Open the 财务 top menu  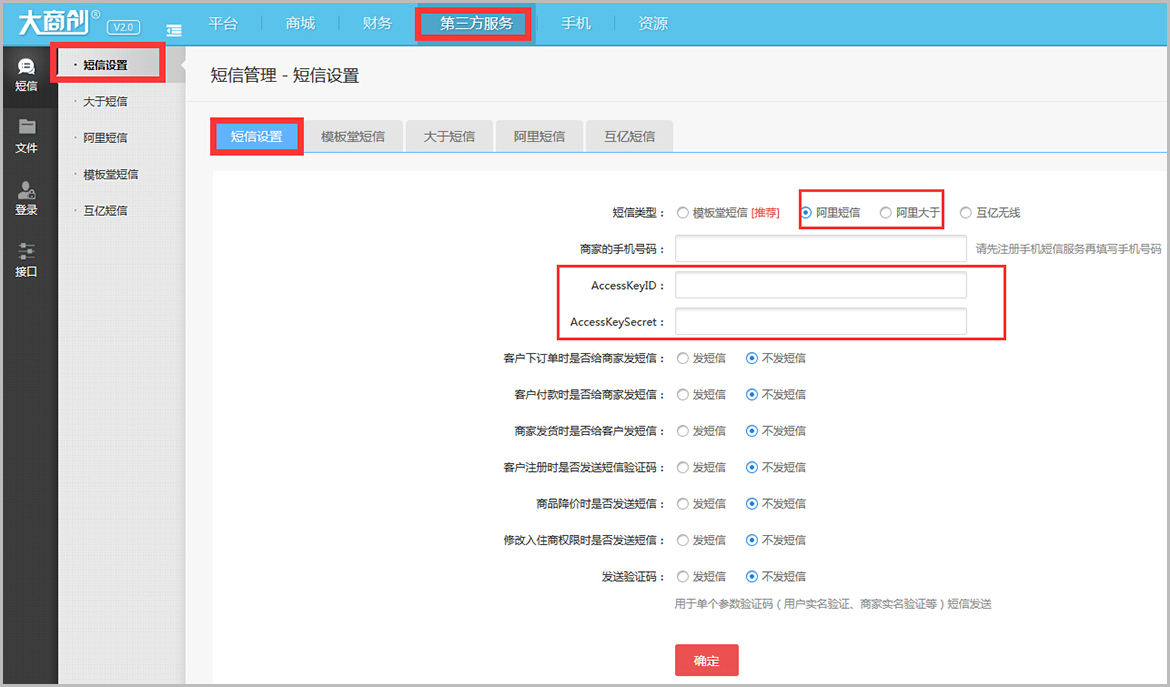tap(377, 23)
